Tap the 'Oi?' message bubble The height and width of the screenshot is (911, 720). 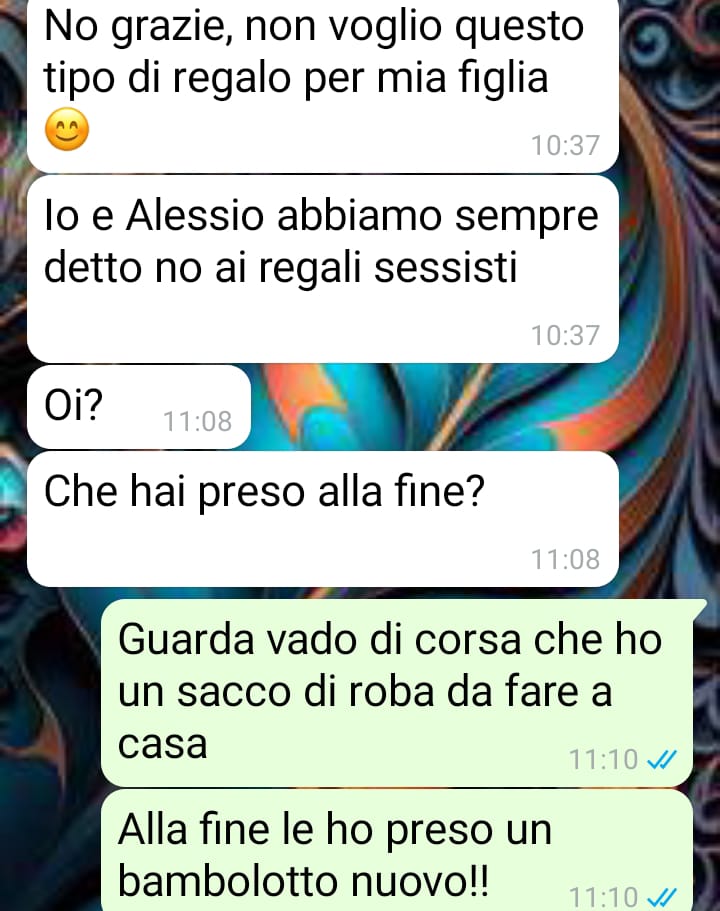point(139,407)
